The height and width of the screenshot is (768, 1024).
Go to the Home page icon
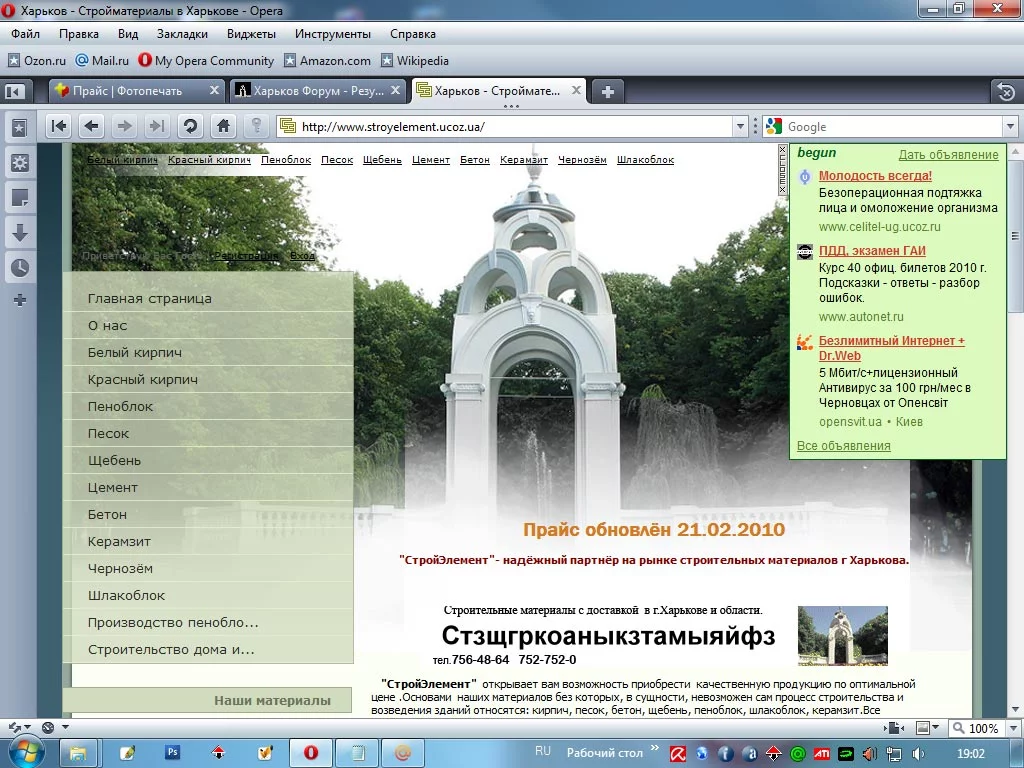pos(223,126)
